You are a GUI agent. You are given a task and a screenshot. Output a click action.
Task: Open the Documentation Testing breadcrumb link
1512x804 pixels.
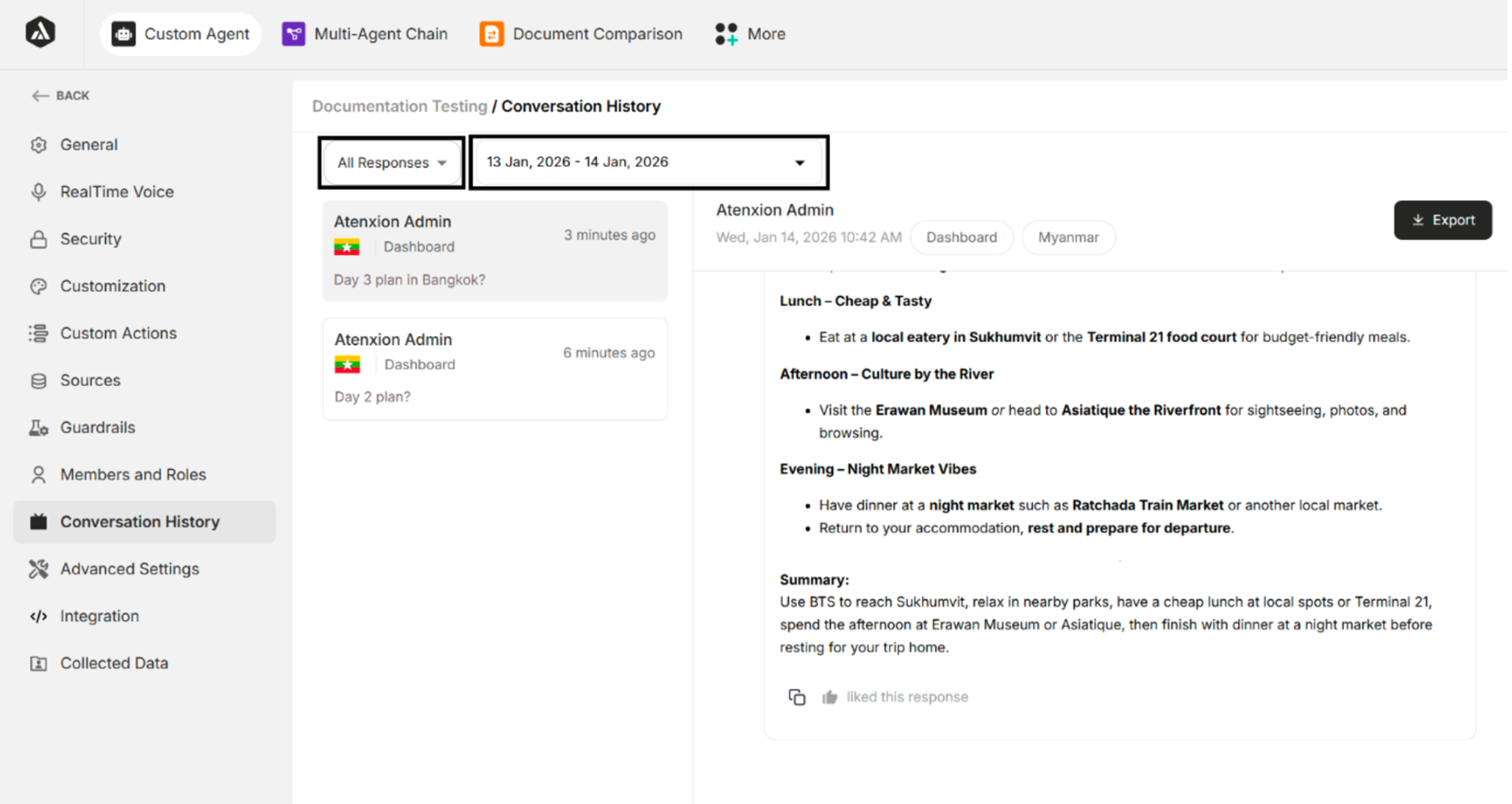coord(399,106)
